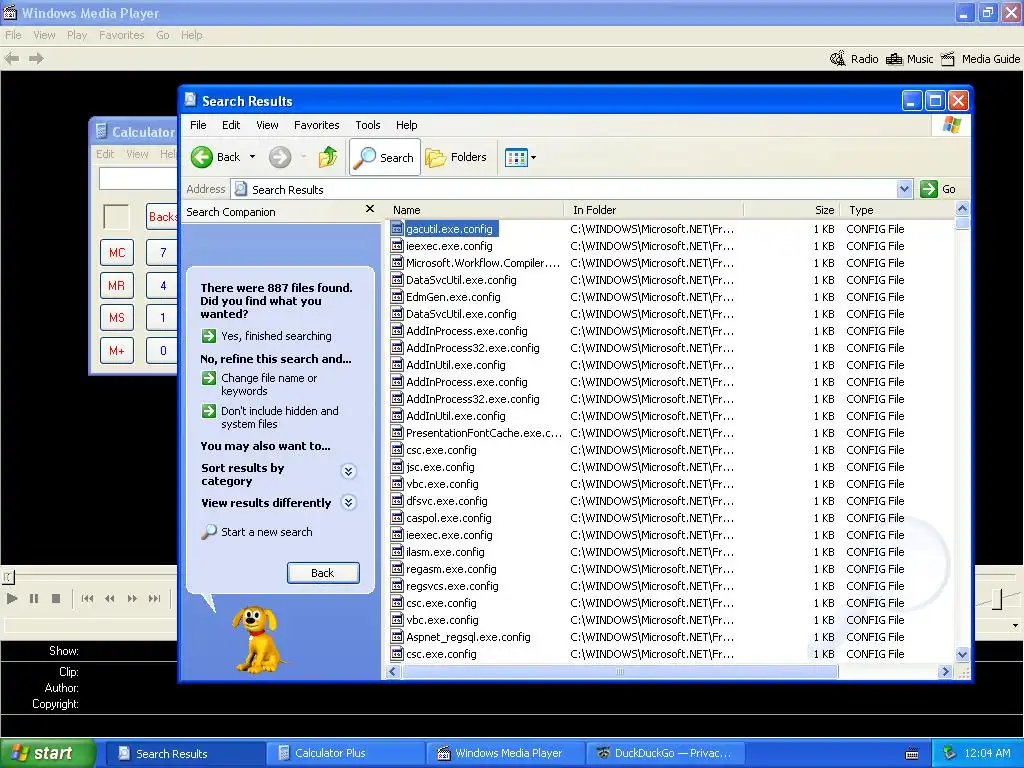Switch to DuckDuckGo window from taskbar
Viewport: 1024px width, 768px height.
(664, 753)
